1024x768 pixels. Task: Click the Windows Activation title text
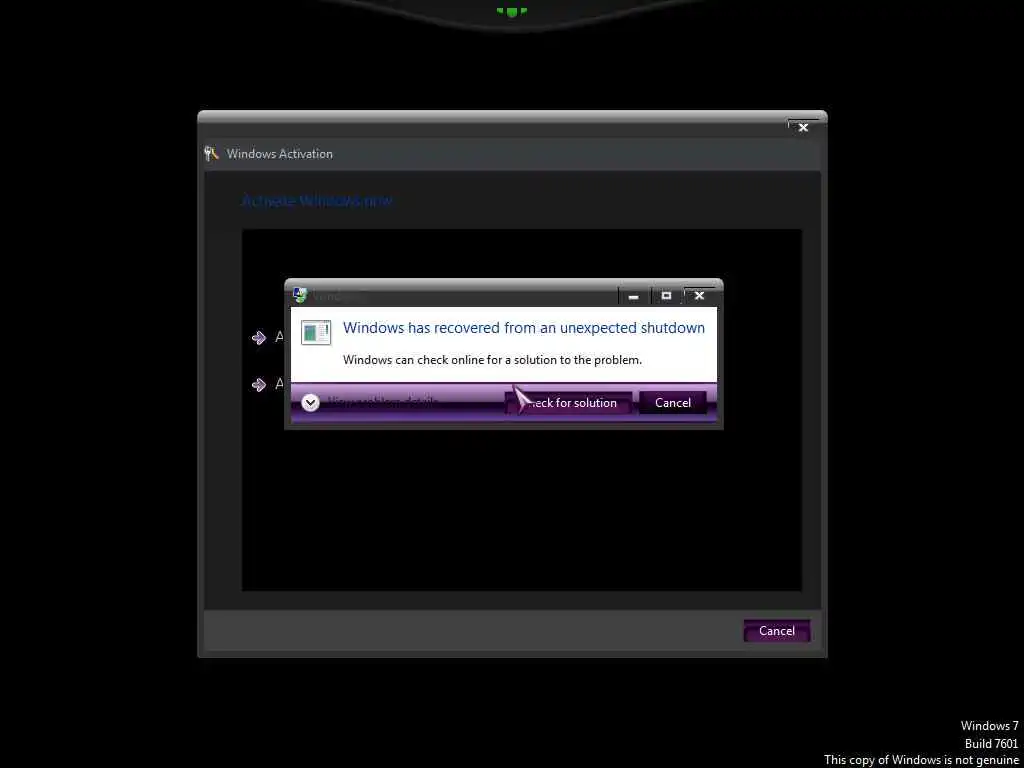point(280,154)
